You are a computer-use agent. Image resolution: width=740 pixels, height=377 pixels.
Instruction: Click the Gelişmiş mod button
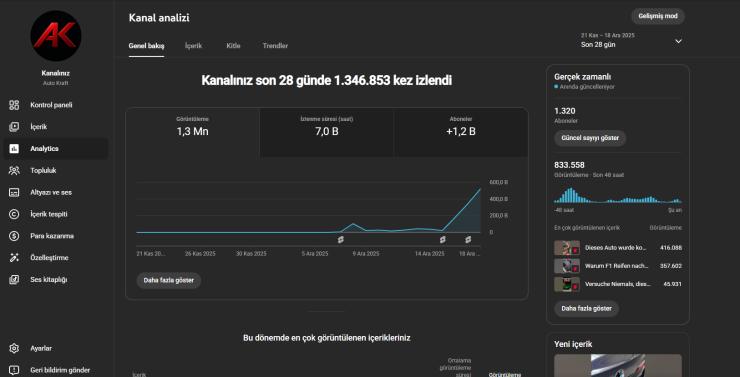point(658,16)
